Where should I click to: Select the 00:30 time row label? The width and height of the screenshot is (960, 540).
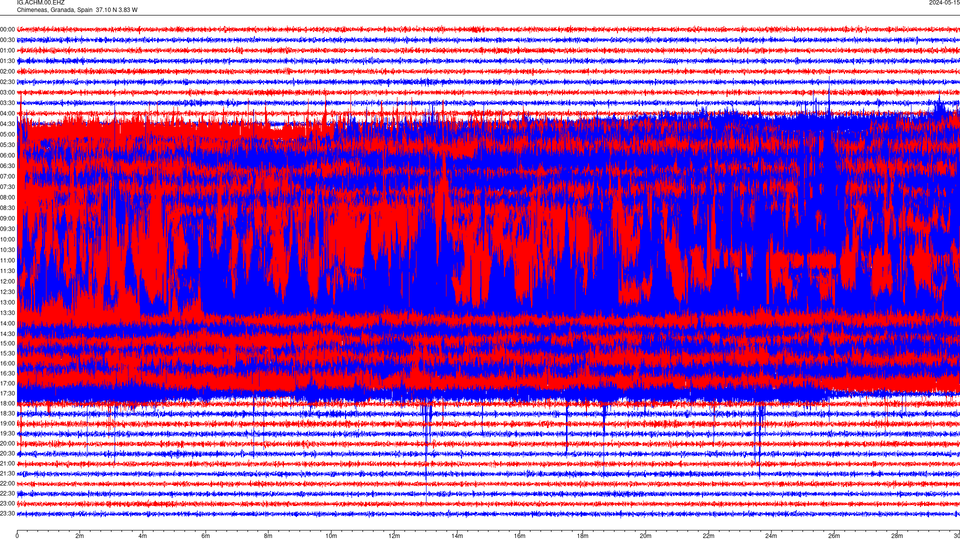(7, 40)
